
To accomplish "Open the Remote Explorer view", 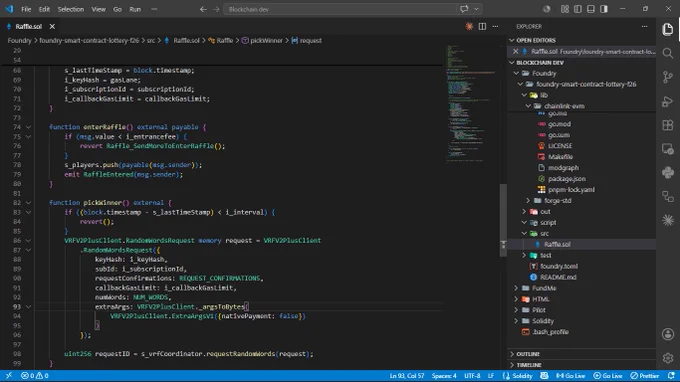I will [668, 149].
